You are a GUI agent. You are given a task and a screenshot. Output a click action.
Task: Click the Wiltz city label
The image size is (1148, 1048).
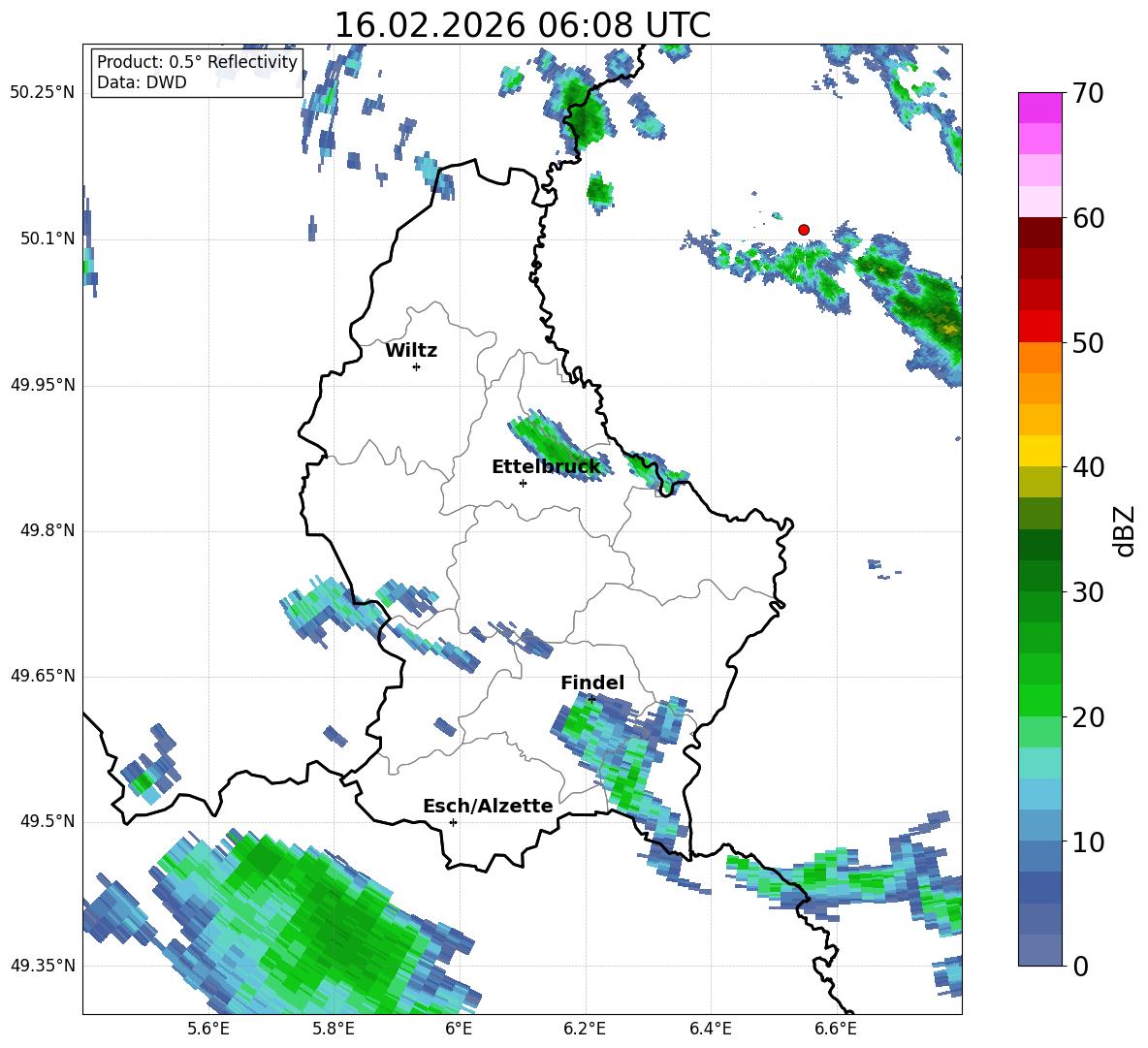coord(411,351)
